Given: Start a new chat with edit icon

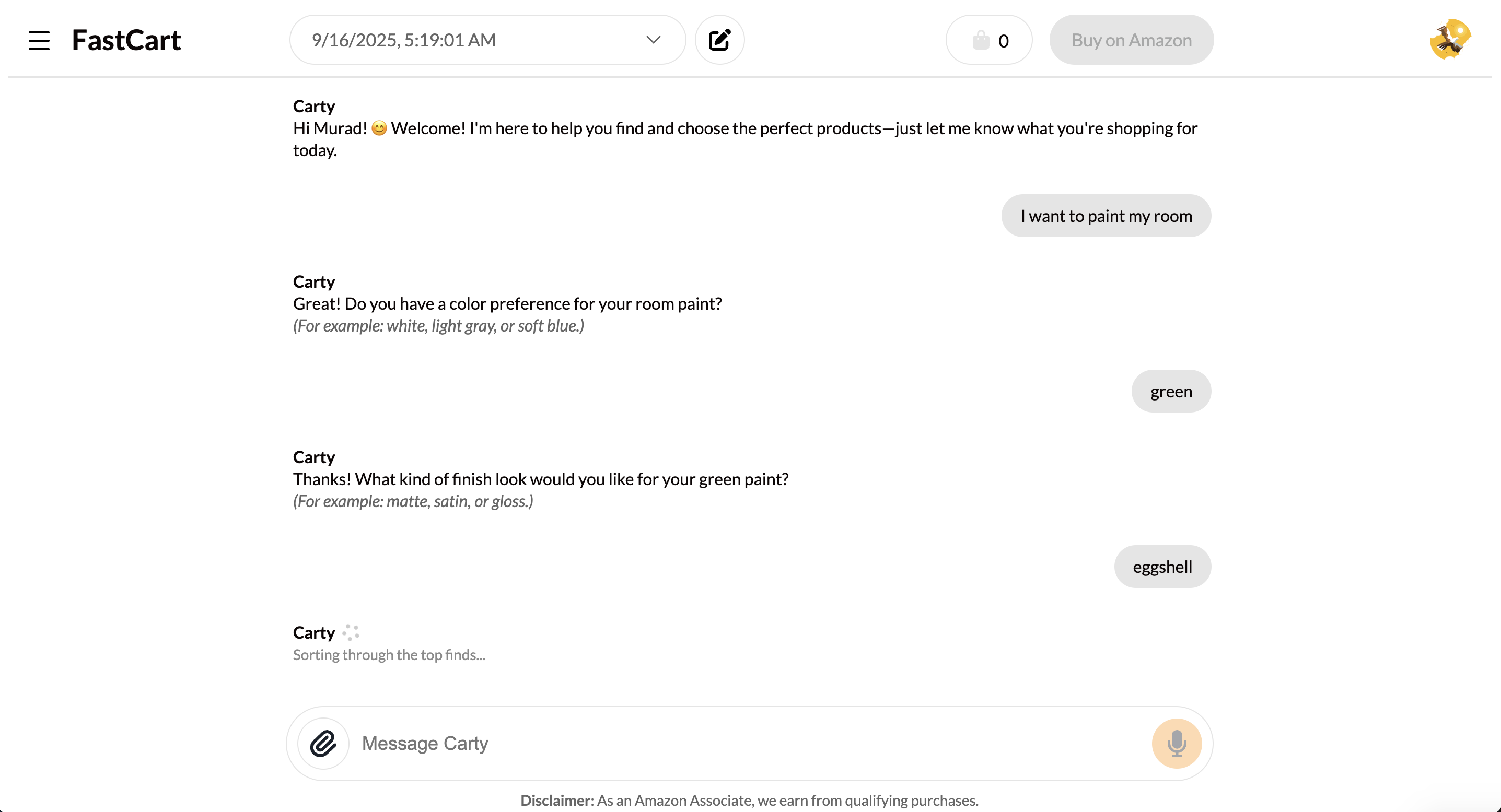Looking at the screenshot, I should point(719,40).
